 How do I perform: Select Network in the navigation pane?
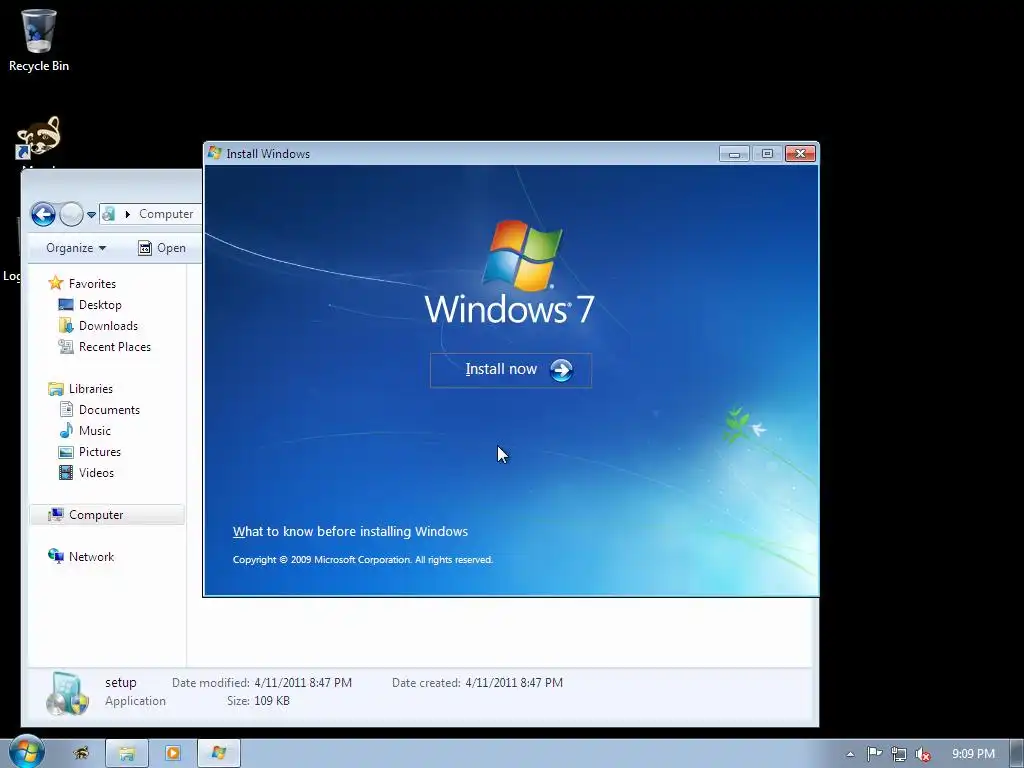tap(91, 556)
